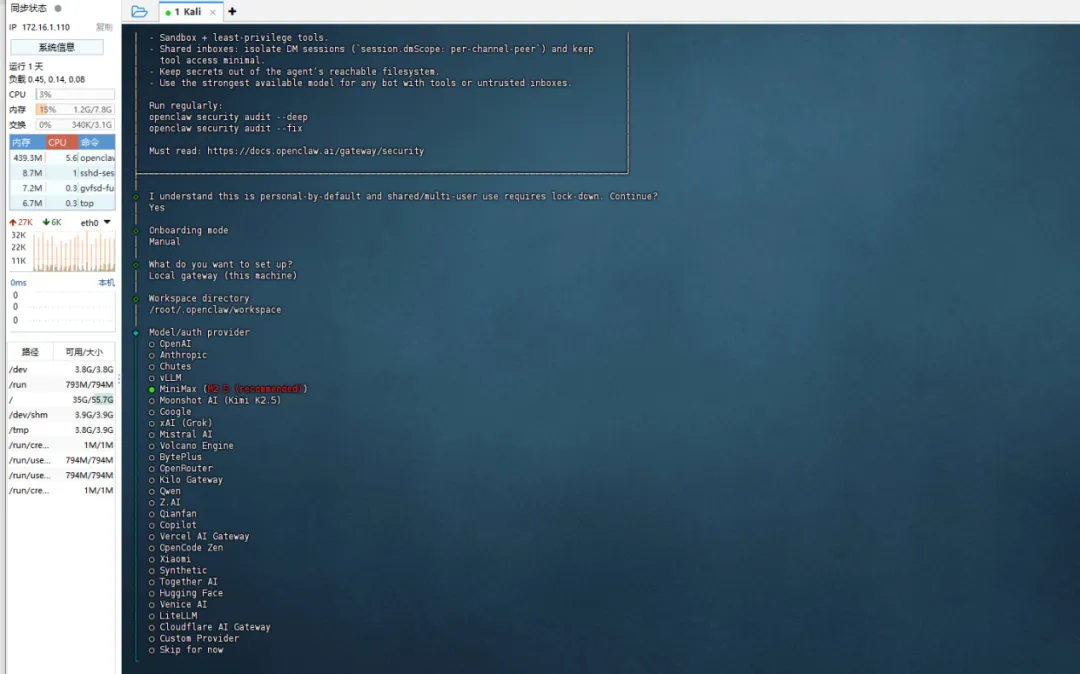This screenshot has width=1080, height=674.
Task: Open the docs.openclaw.ai security link
Action: [x=315, y=151]
